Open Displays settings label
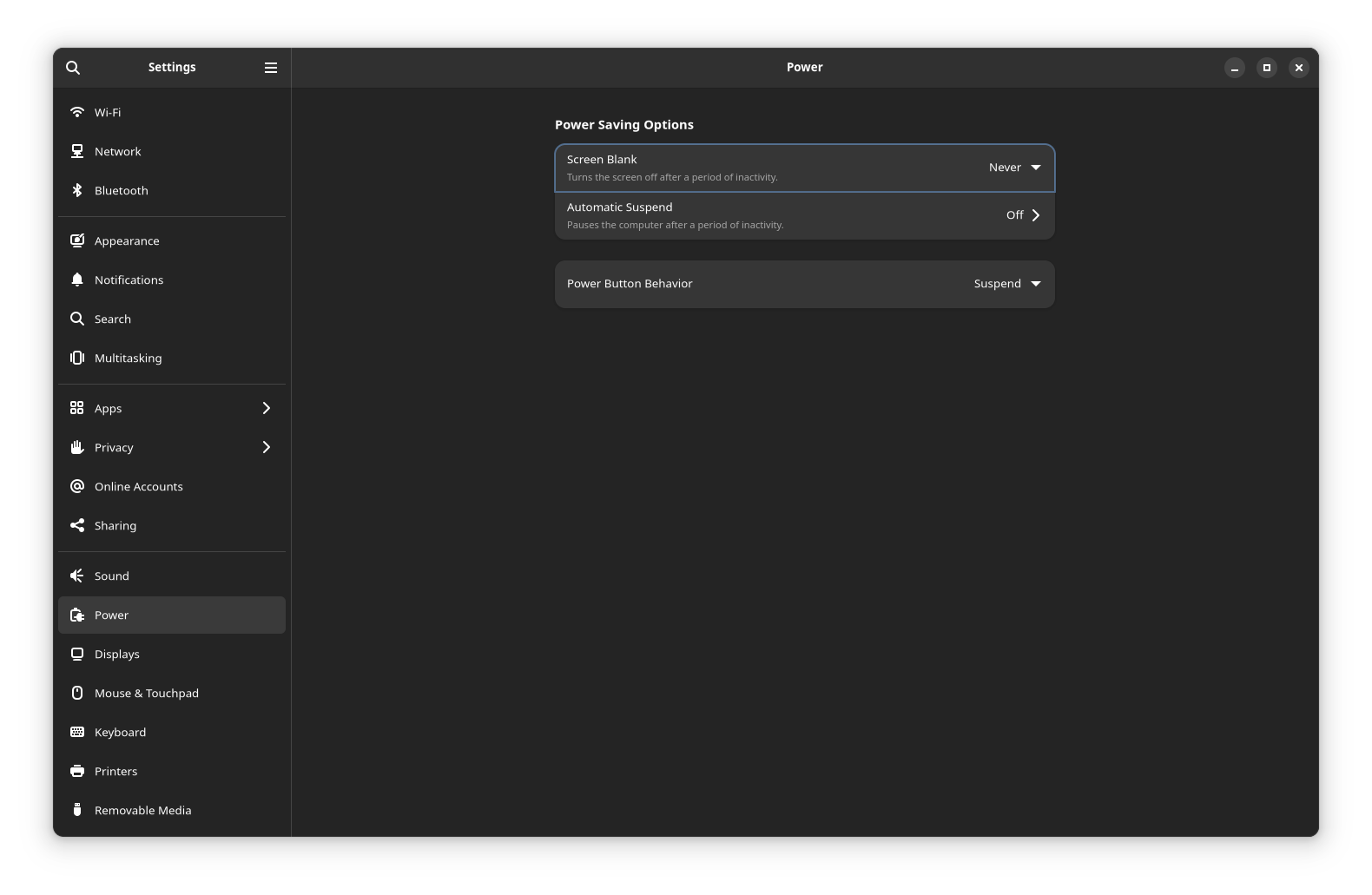 click(x=117, y=654)
